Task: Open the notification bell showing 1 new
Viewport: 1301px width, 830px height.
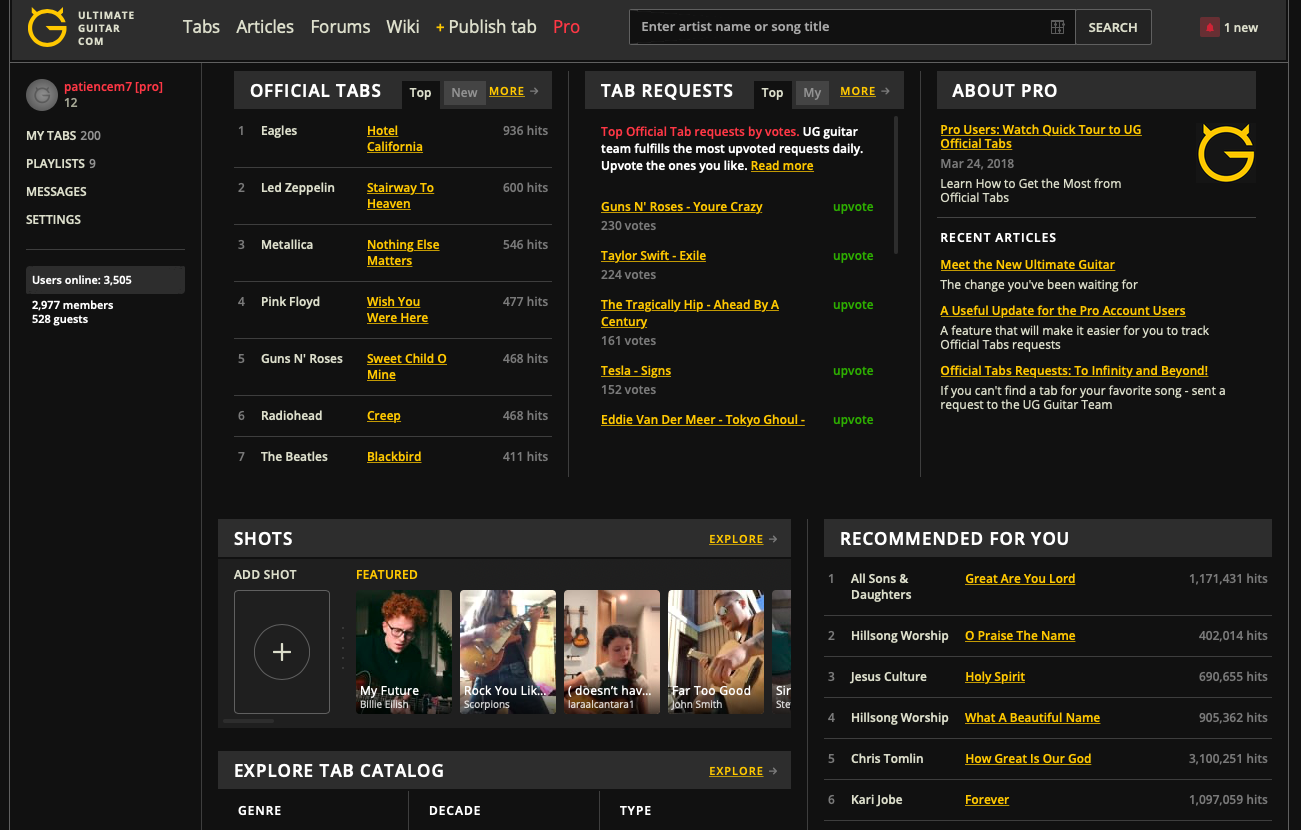Action: (1210, 28)
